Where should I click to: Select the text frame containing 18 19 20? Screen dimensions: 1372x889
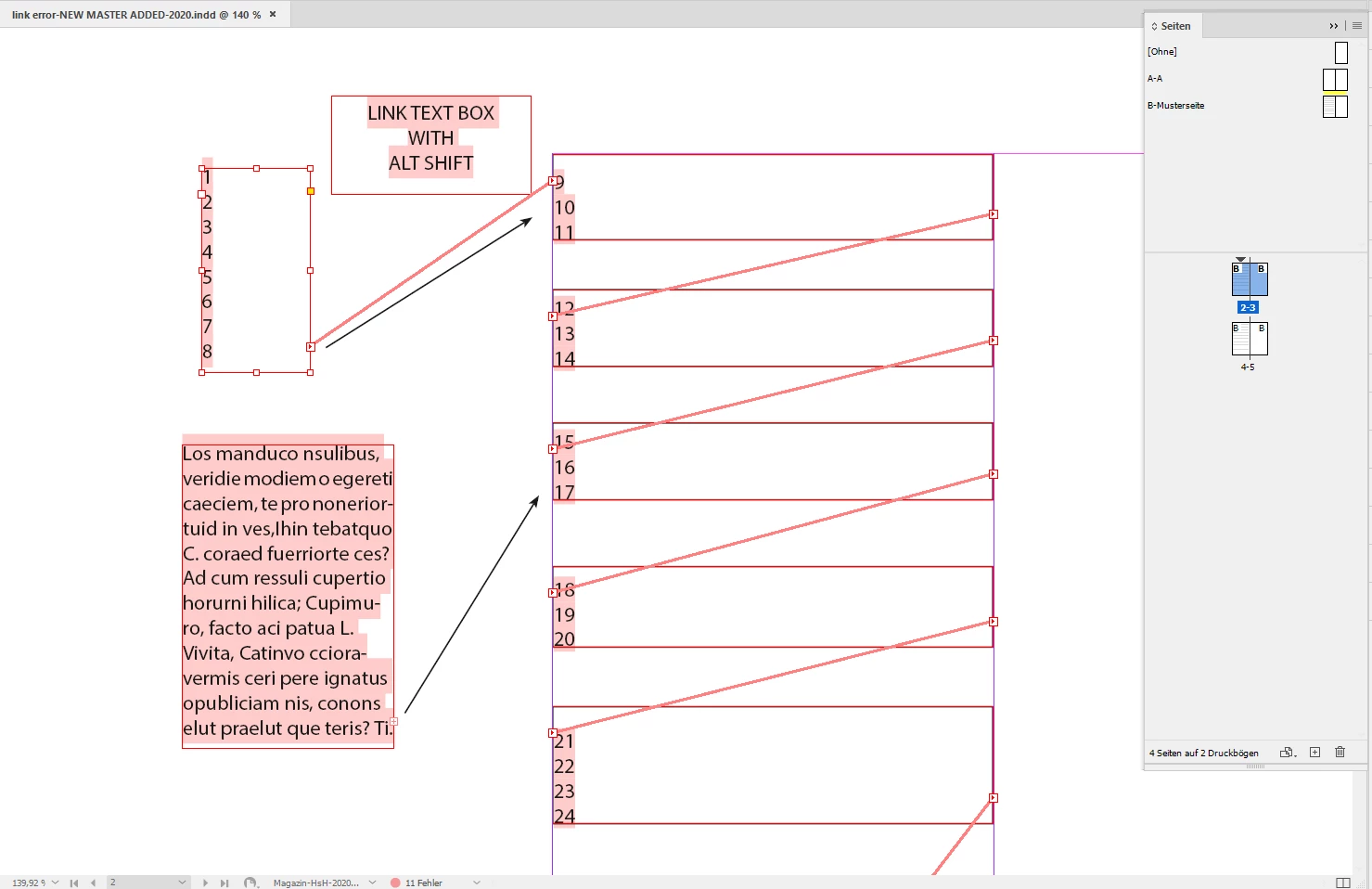pyautogui.click(x=773, y=607)
